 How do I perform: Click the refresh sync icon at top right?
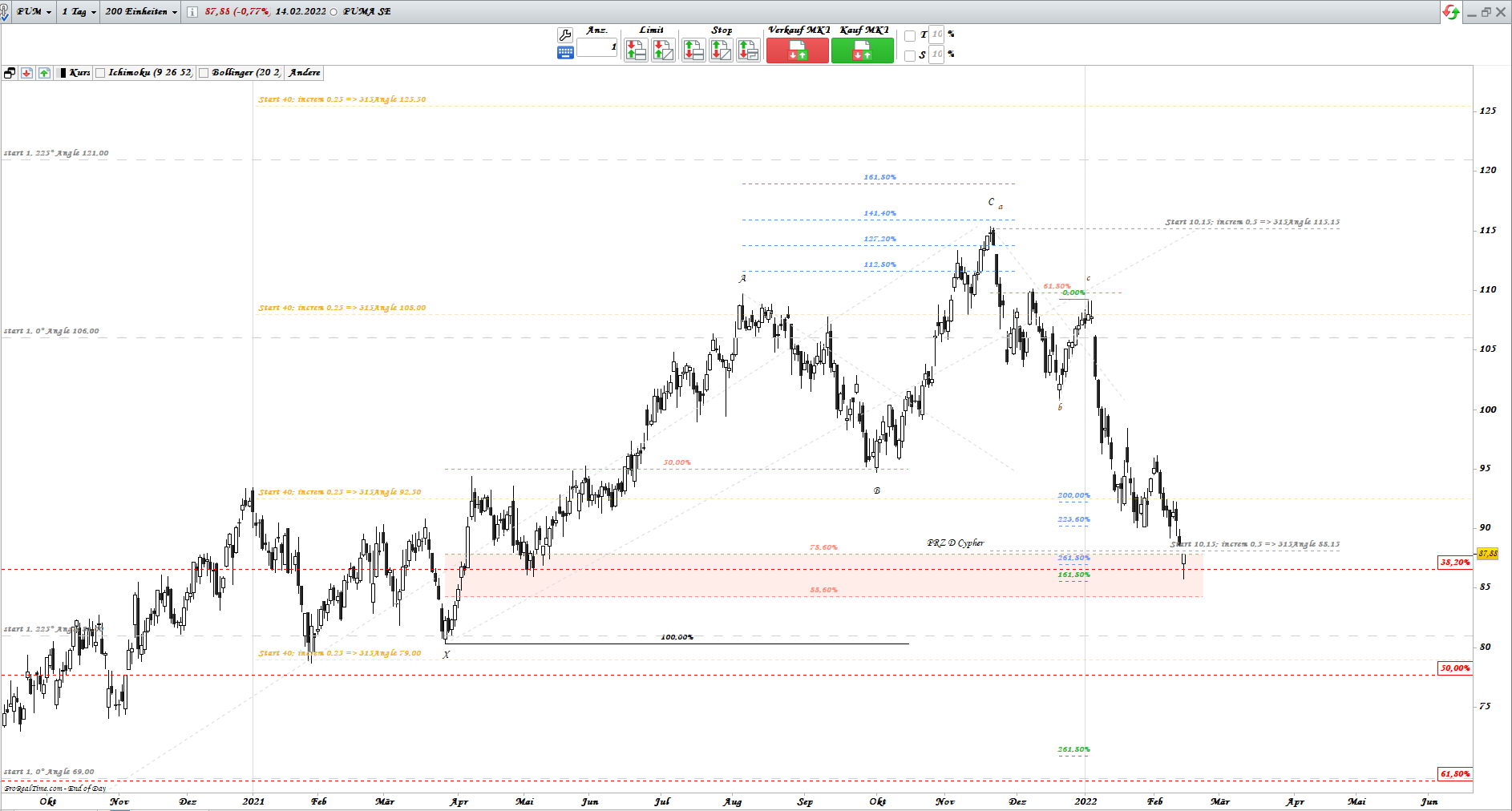1451,11
